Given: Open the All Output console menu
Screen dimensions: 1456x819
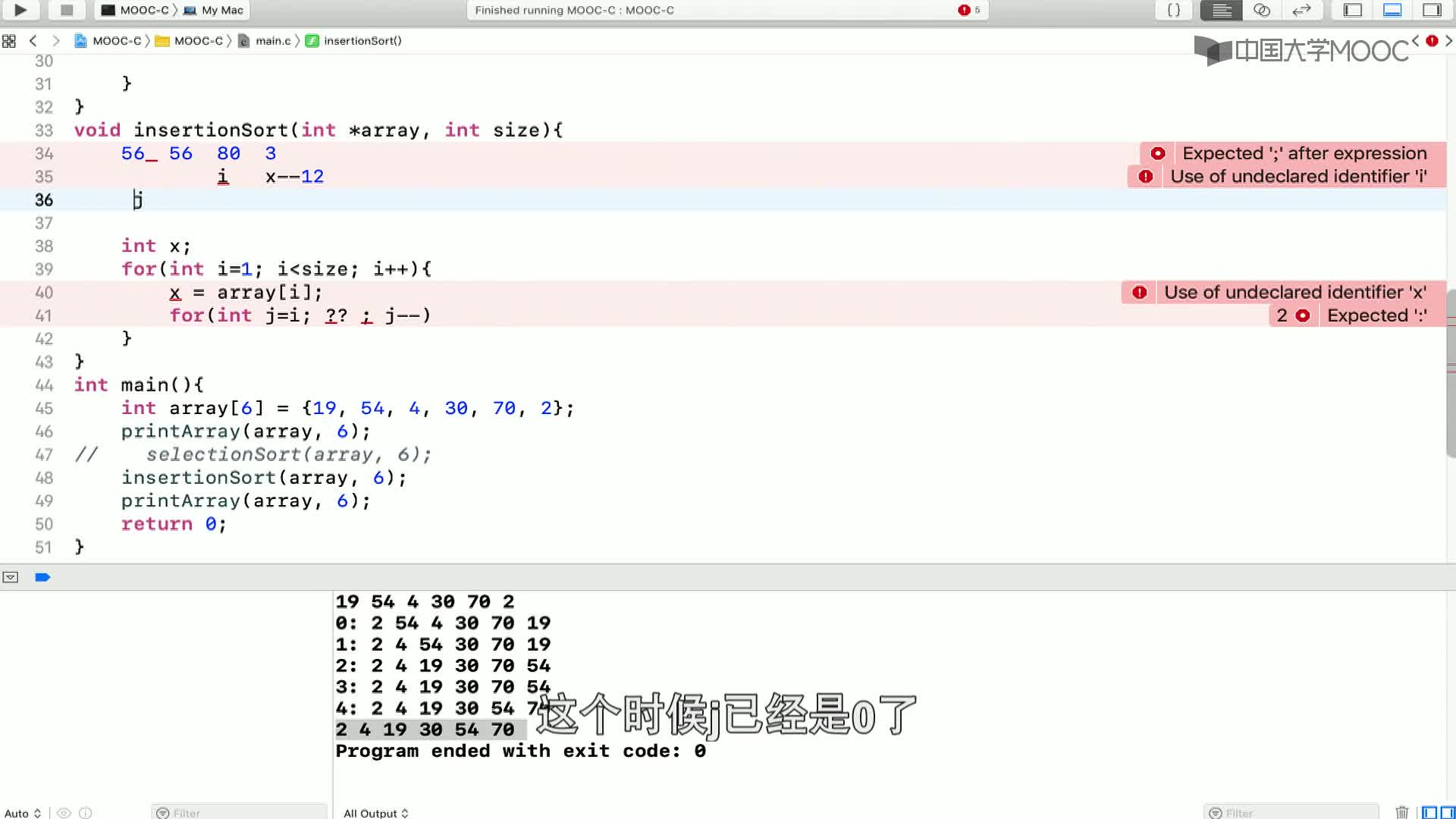Looking at the screenshot, I should click(x=376, y=813).
